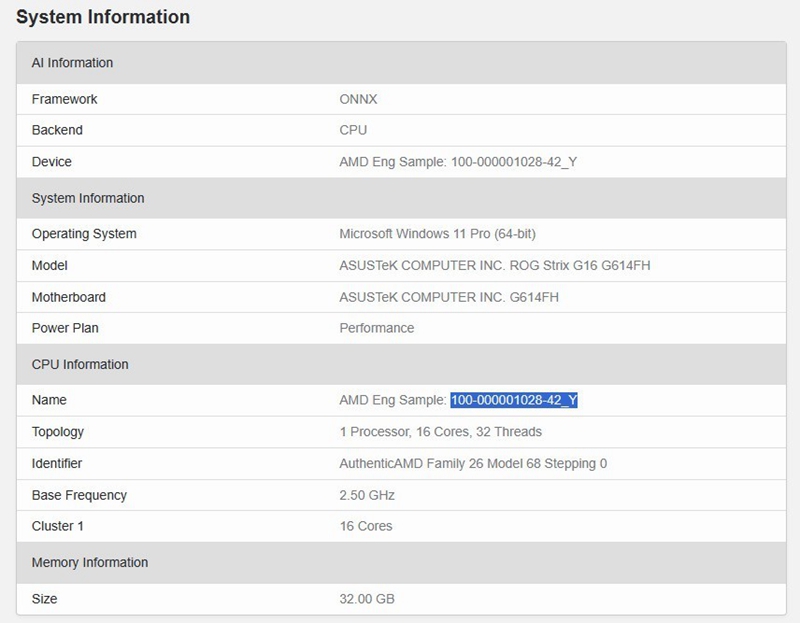The height and width of the screenshot is (623, 800).
Task: Click the Backend row's CPU value
Action: [353, 130]
